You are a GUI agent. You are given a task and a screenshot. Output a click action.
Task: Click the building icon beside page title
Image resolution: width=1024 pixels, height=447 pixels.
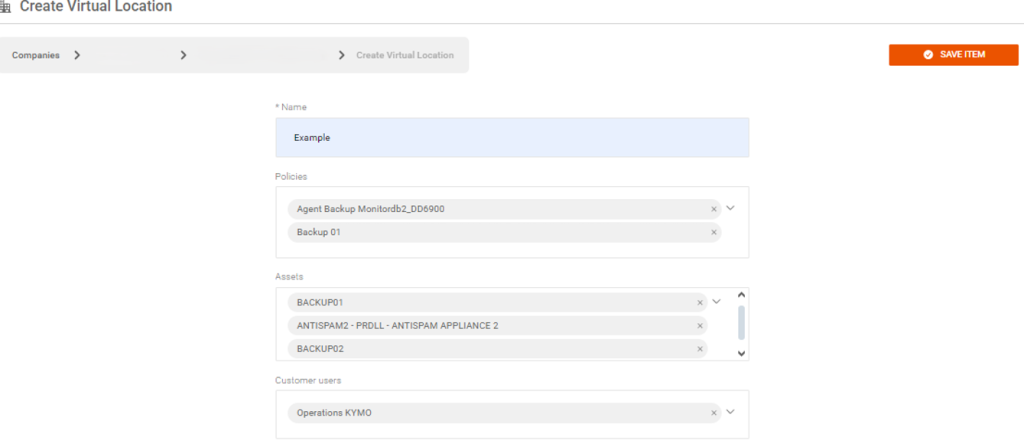5,7
